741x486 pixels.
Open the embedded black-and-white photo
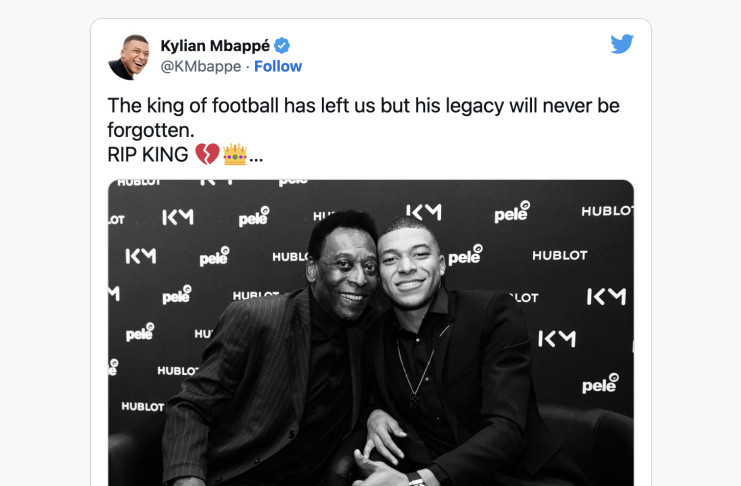[371, 333]
